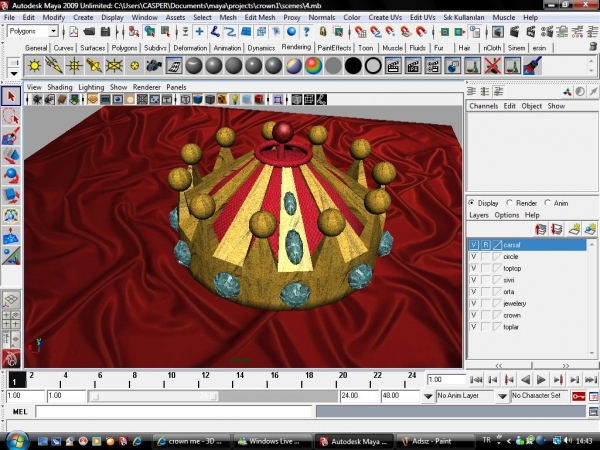Switch to the nCloth shelf tab
This screenshot has width=600, height=450.
click(x=492, y=48)
